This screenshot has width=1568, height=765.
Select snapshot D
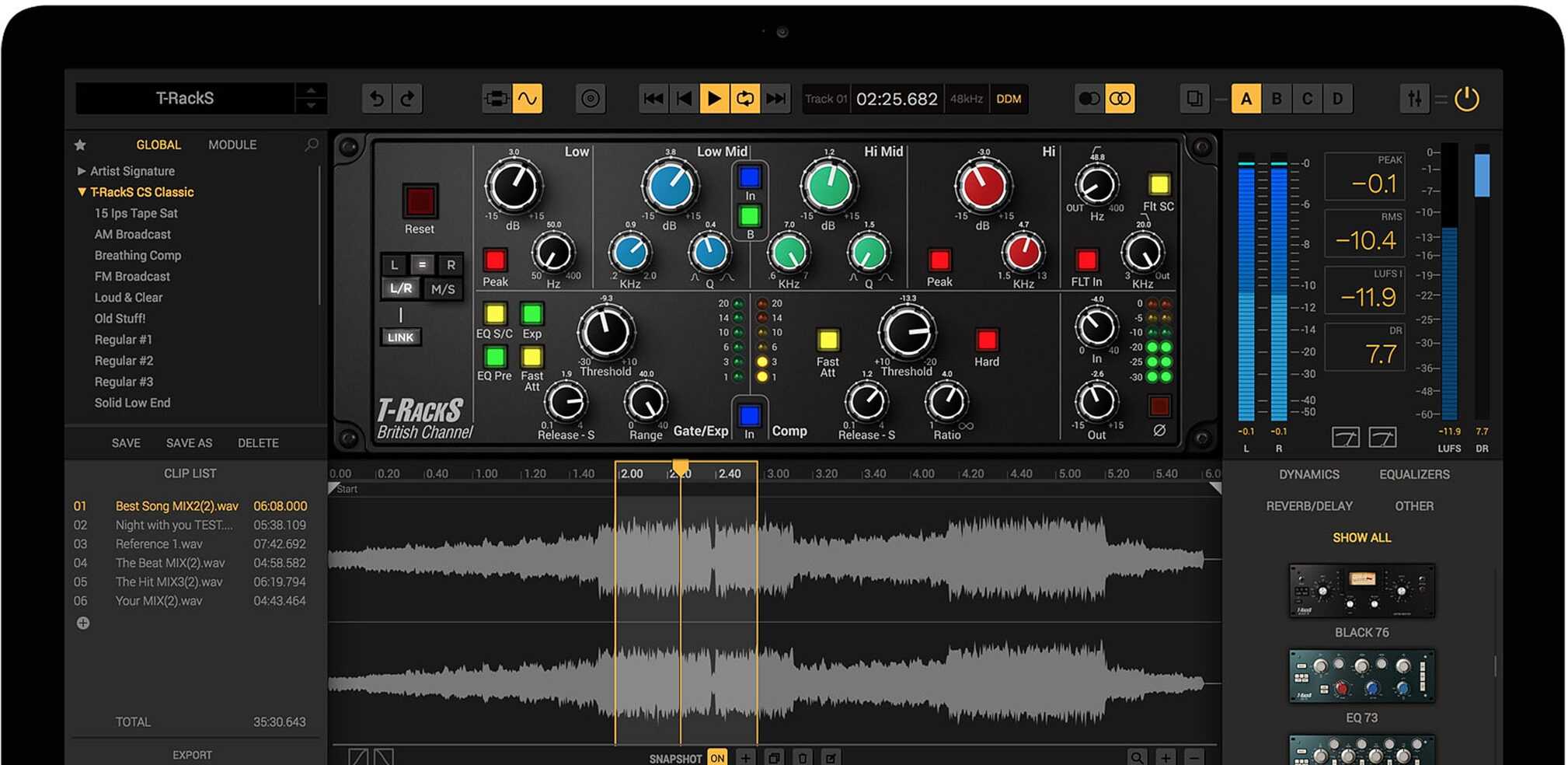coord(1337,99)
